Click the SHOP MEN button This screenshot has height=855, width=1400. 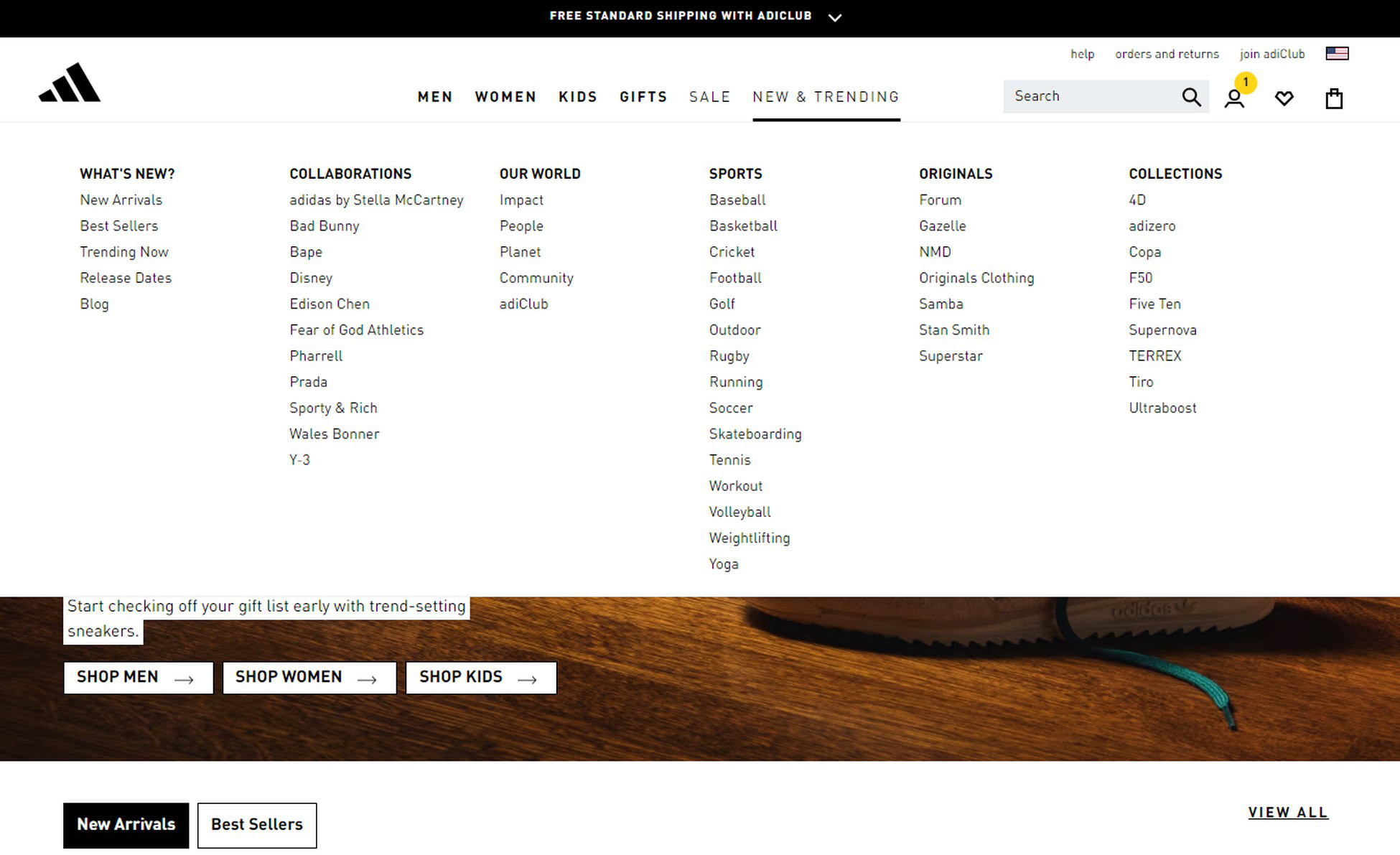click(139, 678)
